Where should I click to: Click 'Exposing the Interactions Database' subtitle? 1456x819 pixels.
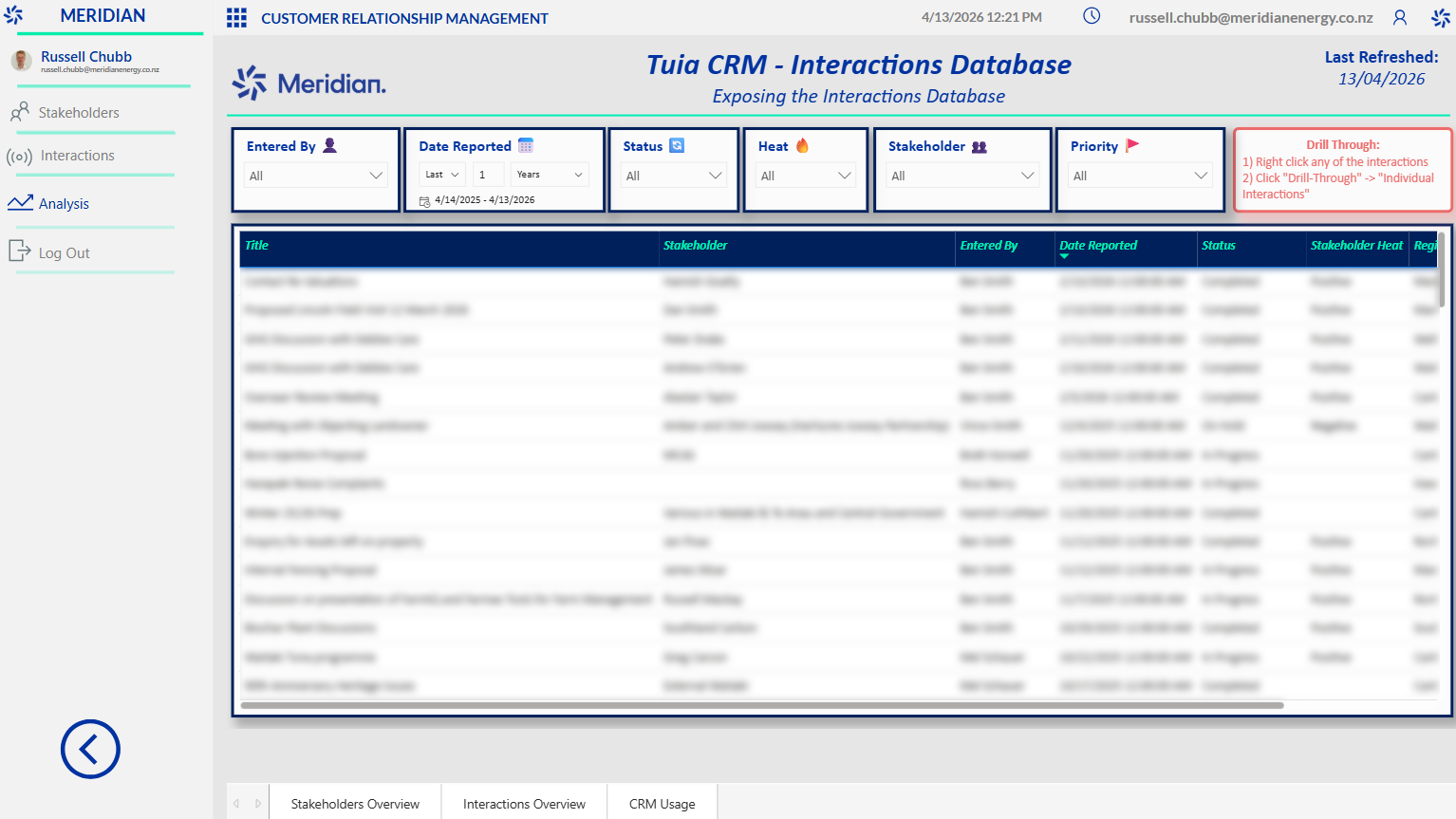tap(859, 96)
